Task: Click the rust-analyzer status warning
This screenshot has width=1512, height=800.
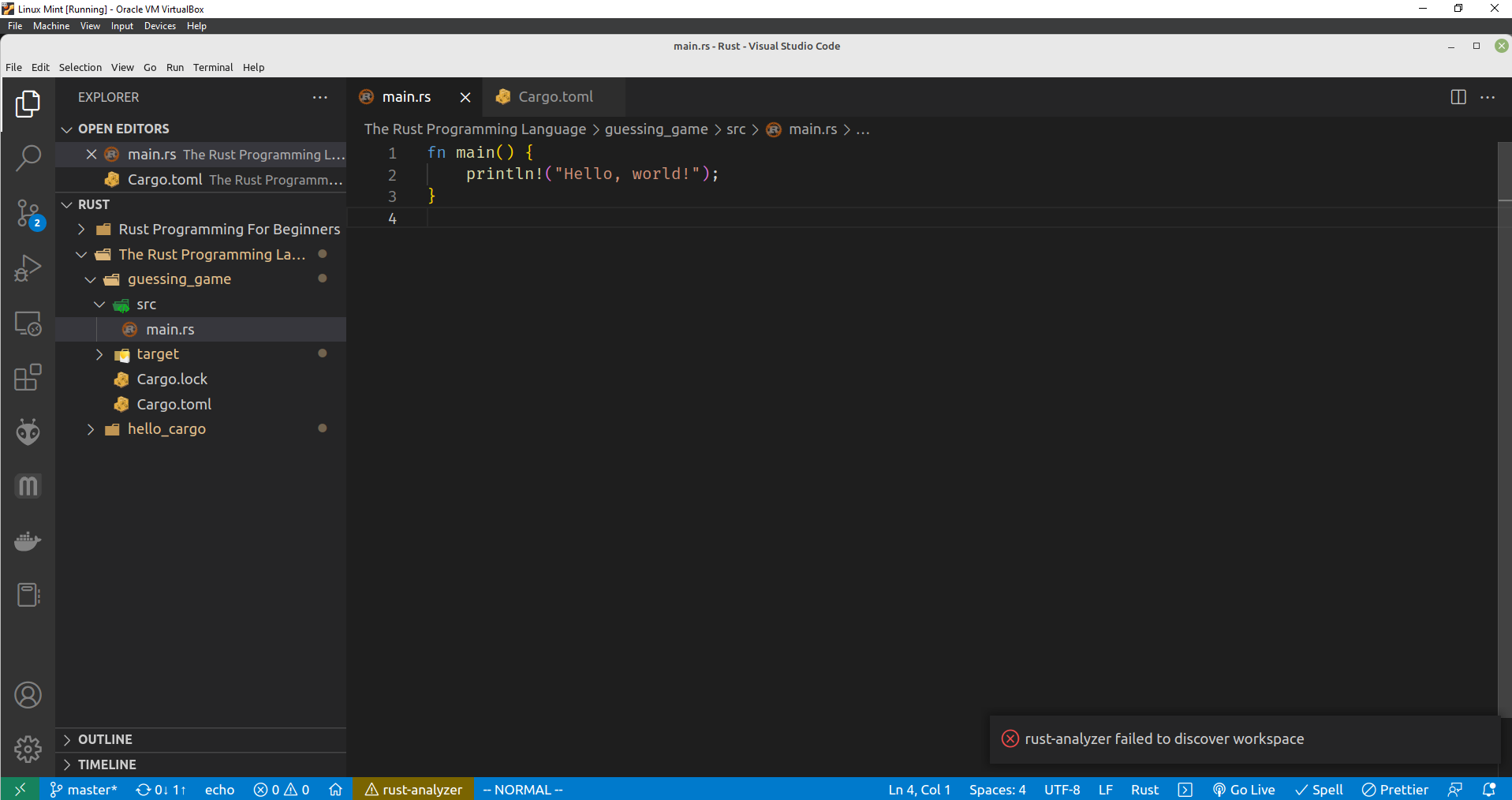Action: (x=413, y=789)
